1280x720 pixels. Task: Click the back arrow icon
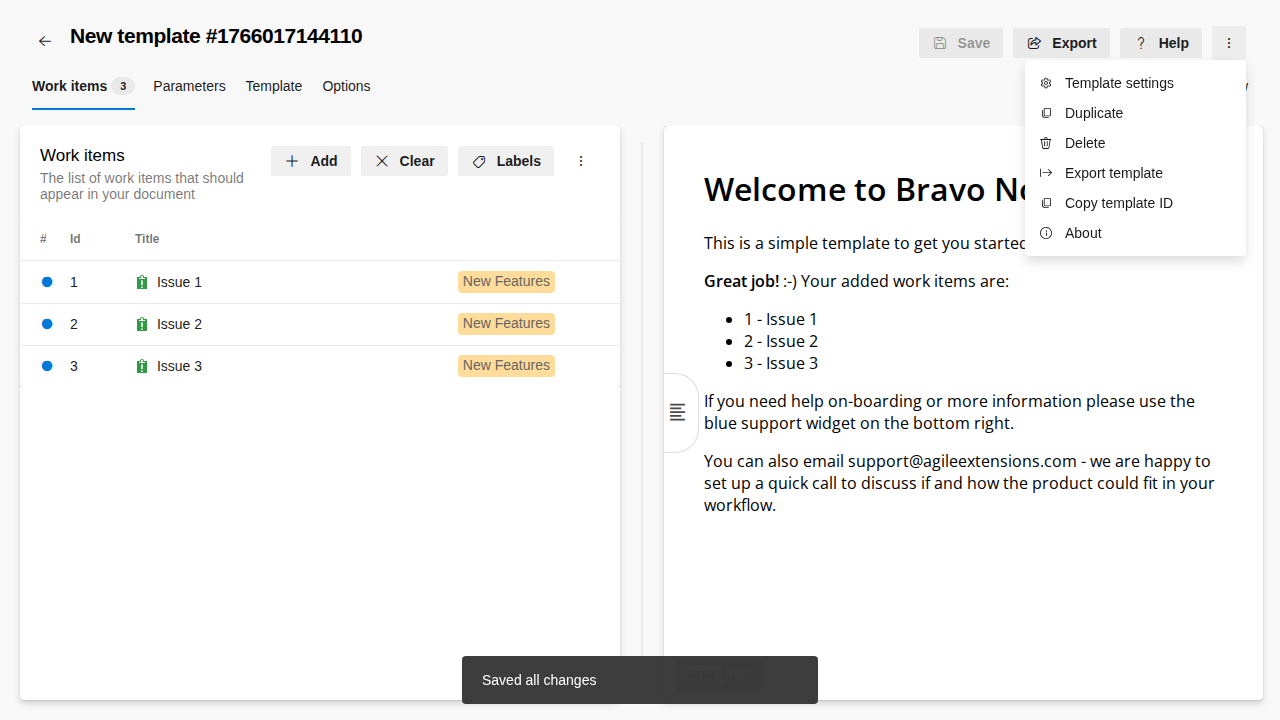point(45,41)
